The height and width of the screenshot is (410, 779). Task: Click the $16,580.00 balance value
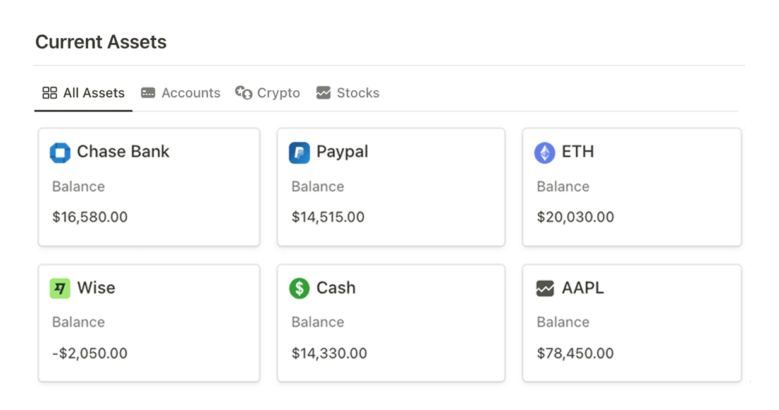(90, 217)
